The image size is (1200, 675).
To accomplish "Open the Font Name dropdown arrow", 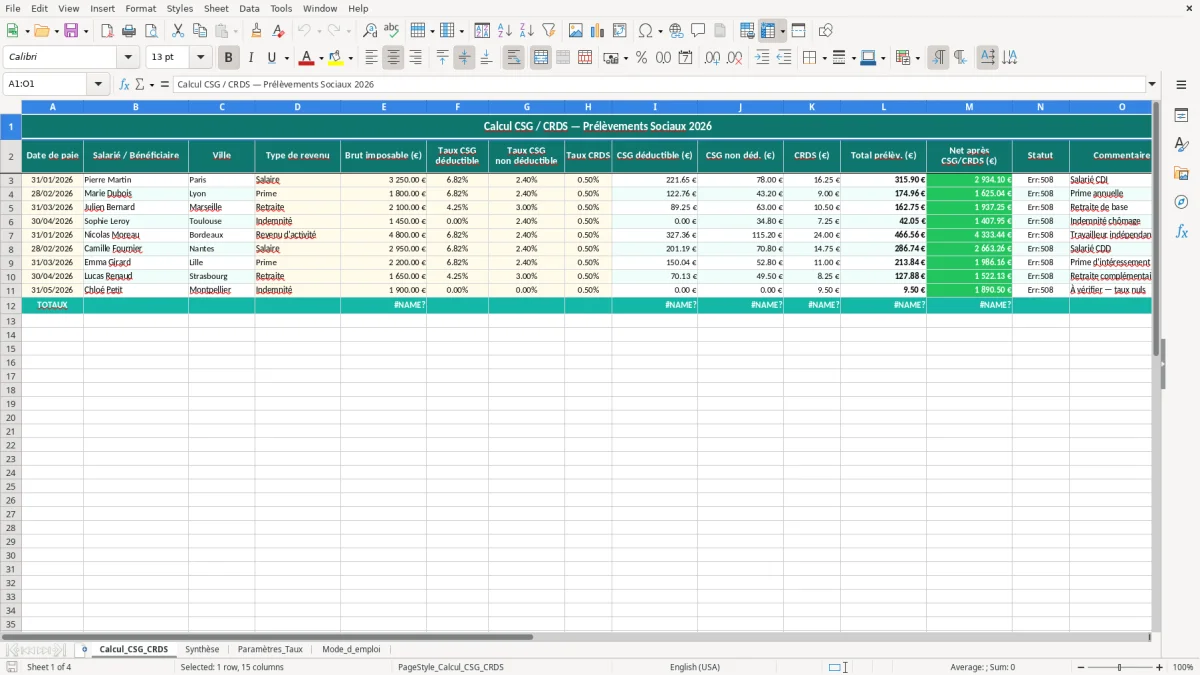I will pos(128,58).
